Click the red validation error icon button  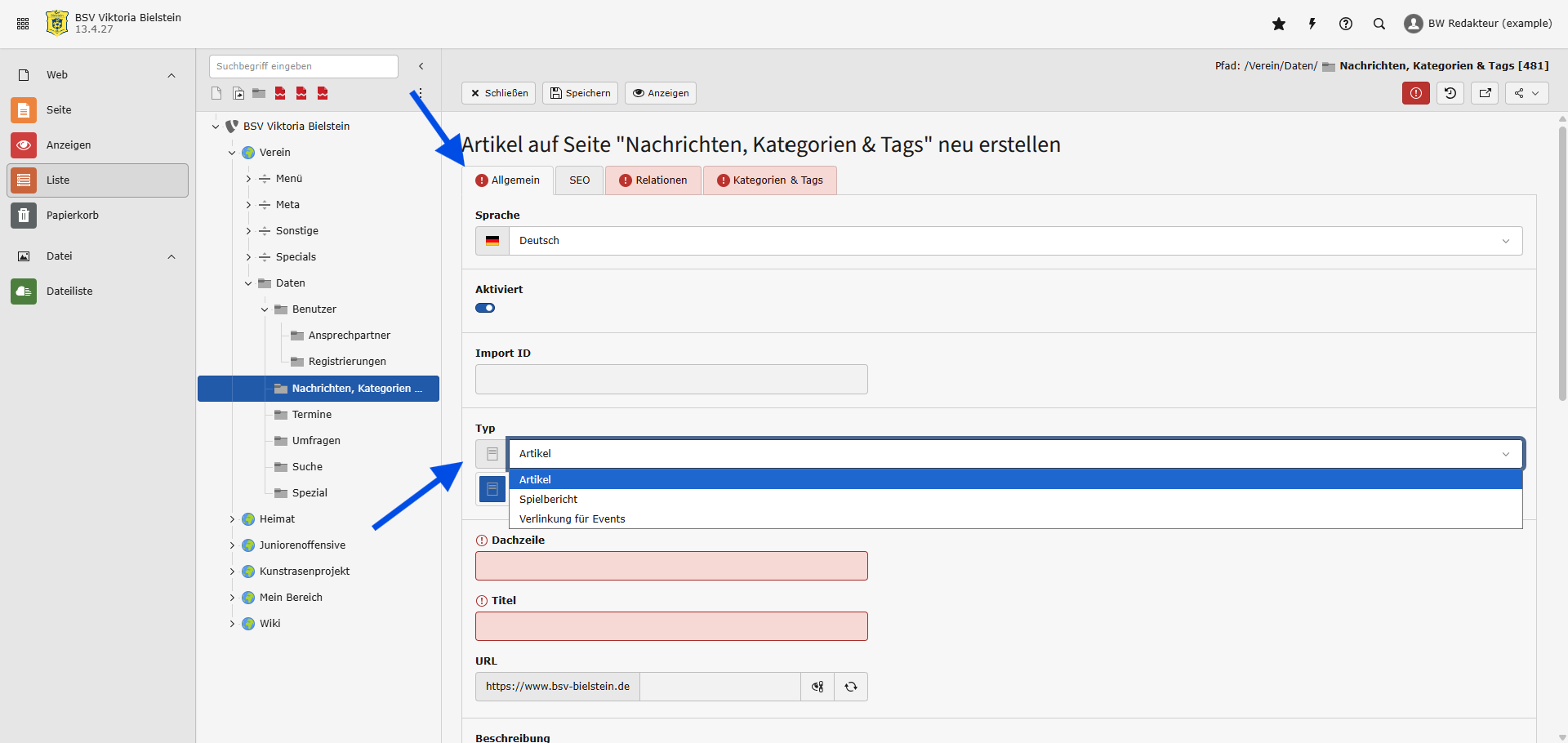[1416, 93]
